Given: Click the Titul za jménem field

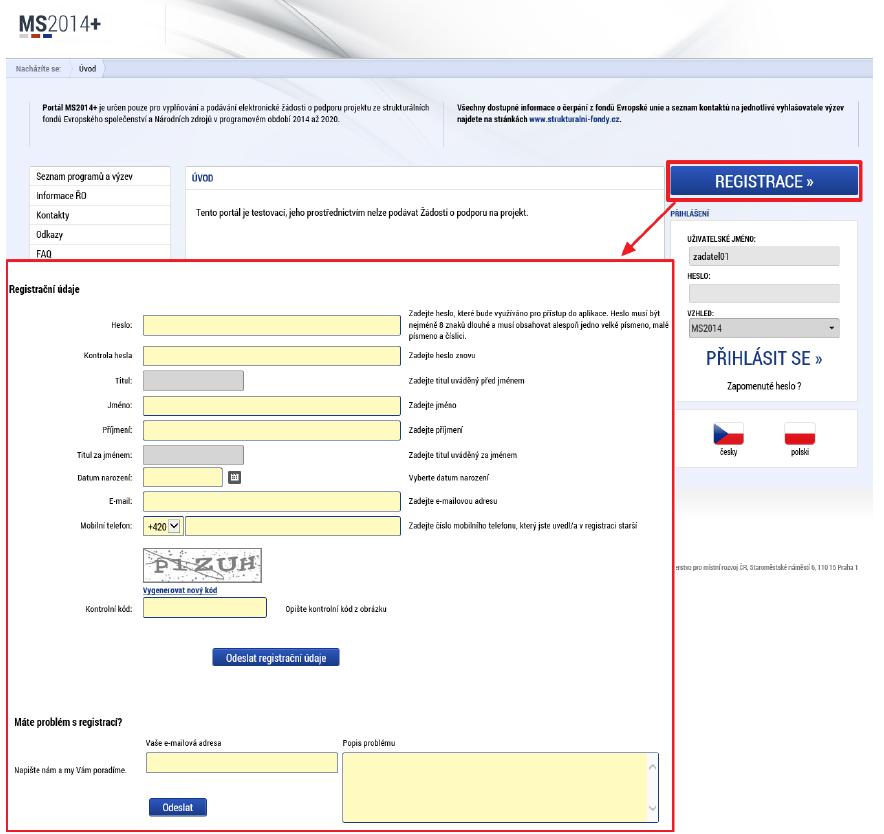Looking at the screenshot, I should tap(193, 454).
